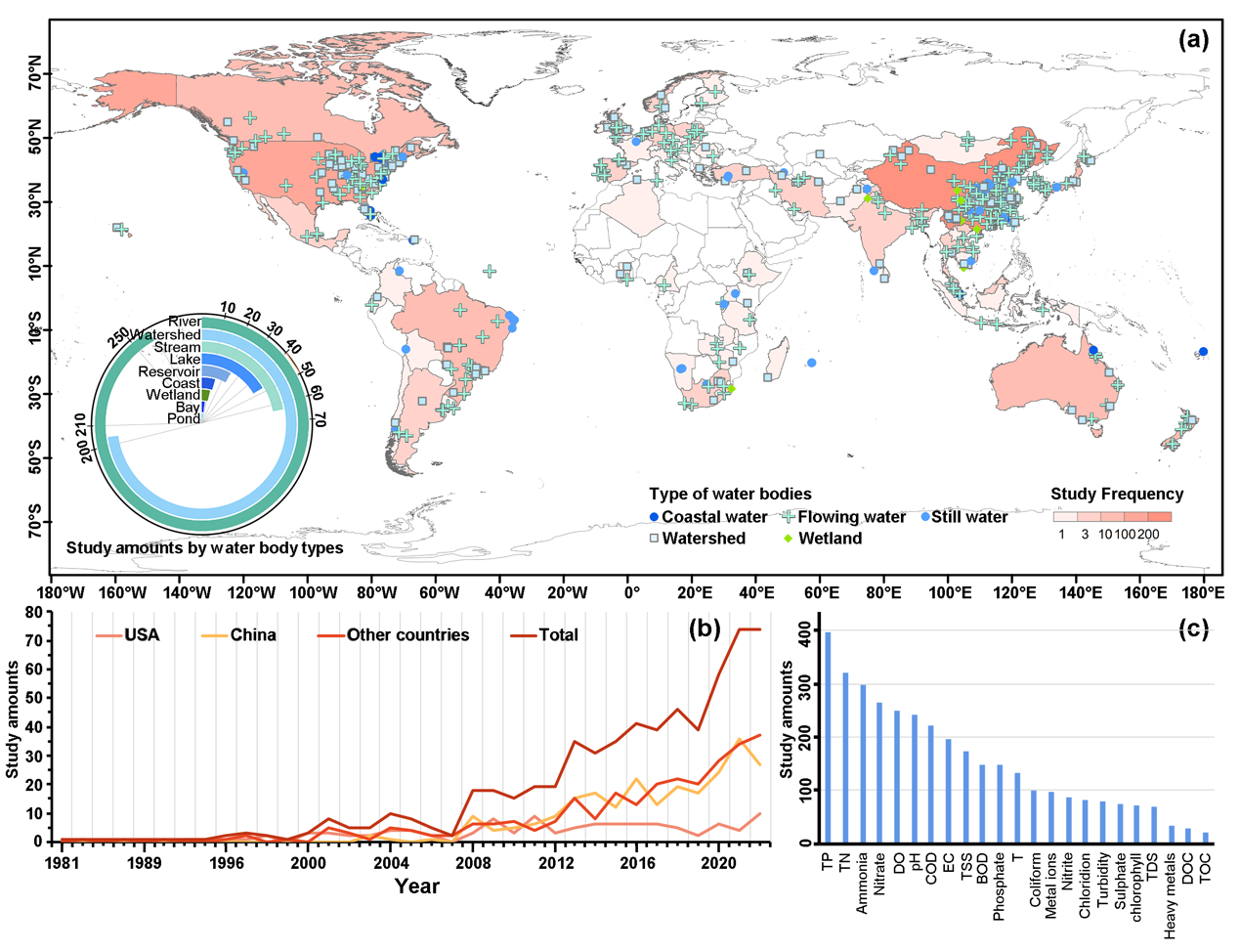This screenshot has width=1240, height=952.
Task: Select the still water dot in the Indian Ocean
Action: (812, 363)
